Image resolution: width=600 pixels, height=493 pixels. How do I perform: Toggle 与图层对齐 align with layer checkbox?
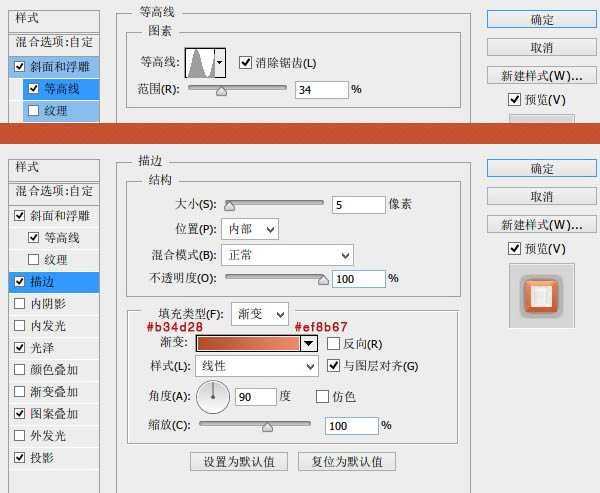[334, 366]
